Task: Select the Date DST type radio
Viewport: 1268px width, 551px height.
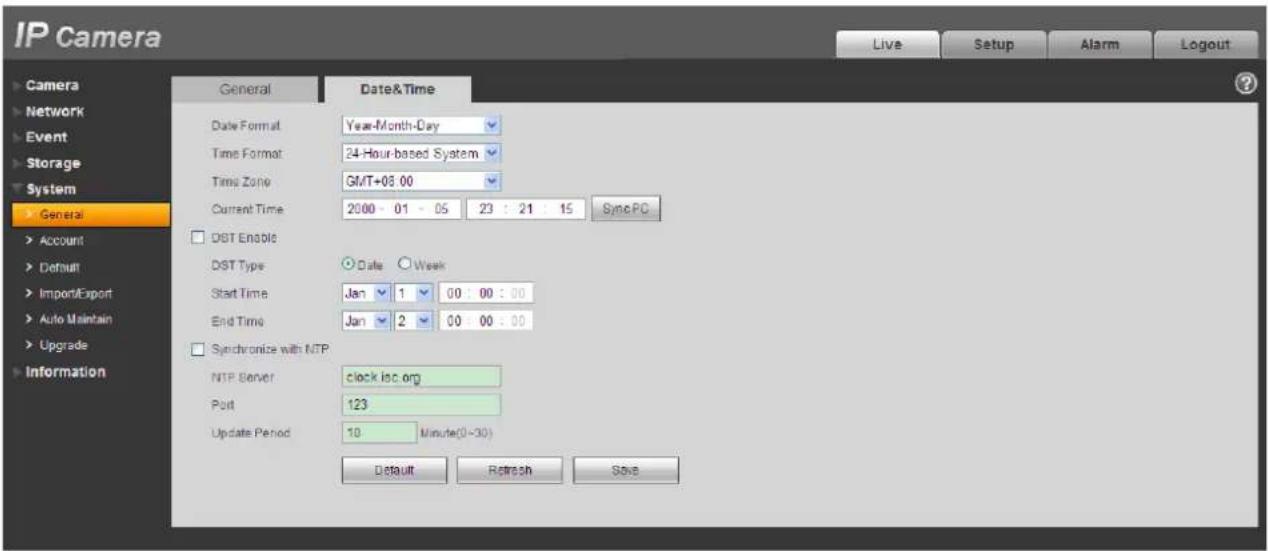Action: coord(350,264)
